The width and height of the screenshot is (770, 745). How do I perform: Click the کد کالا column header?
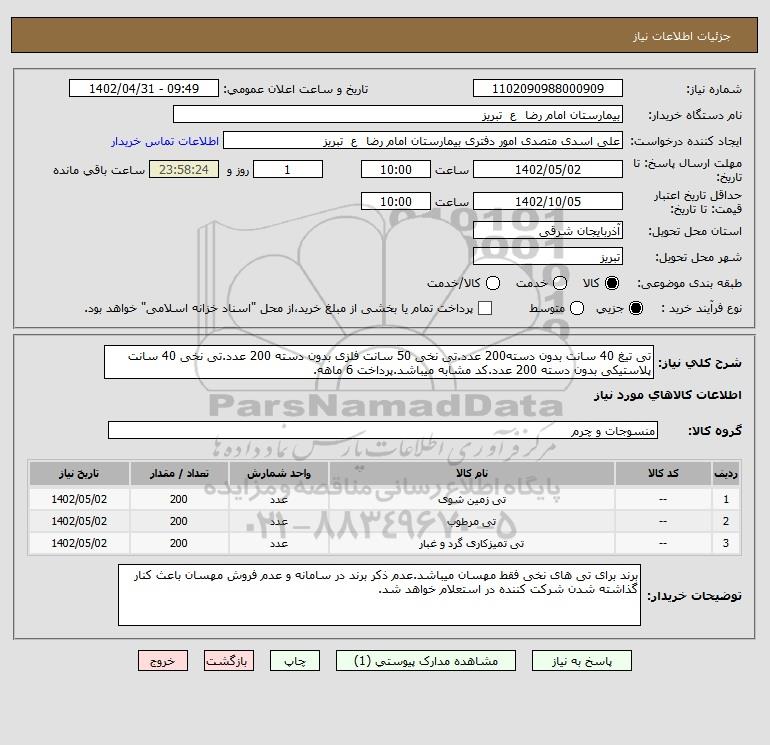[x=663, y=473]
